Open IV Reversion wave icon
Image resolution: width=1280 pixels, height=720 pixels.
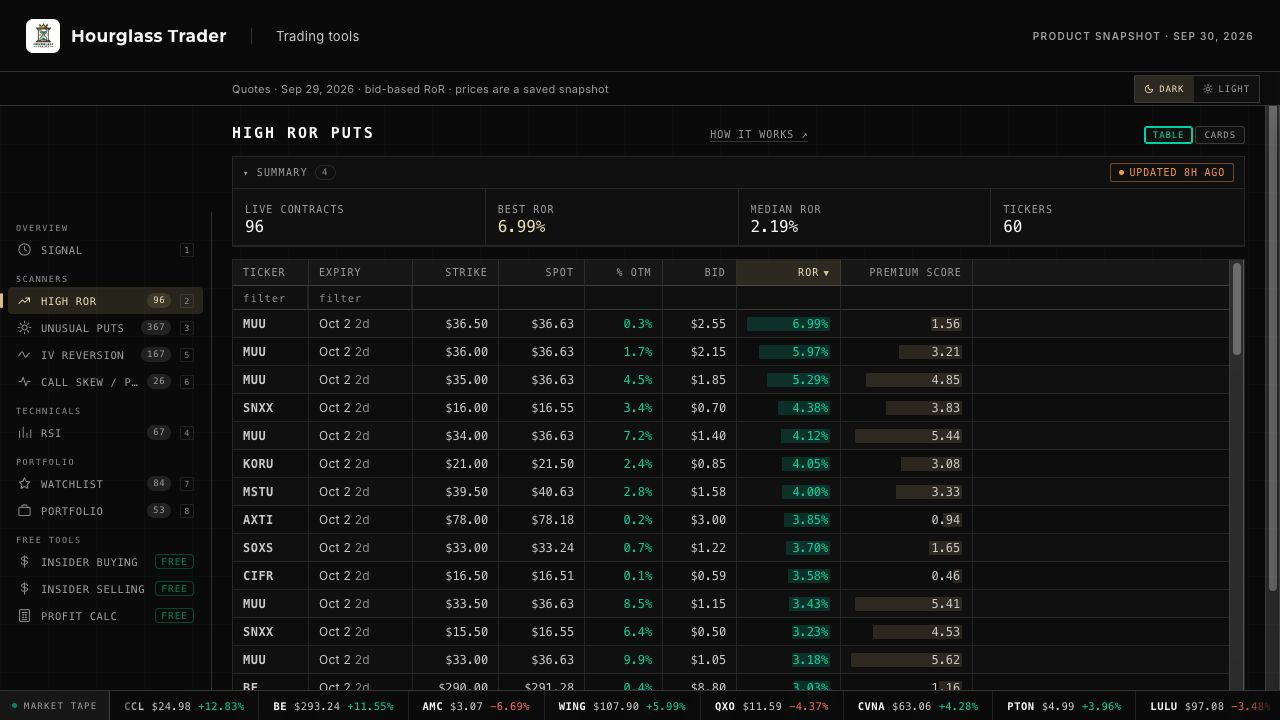pyautogui.click(x=24, y=355)
